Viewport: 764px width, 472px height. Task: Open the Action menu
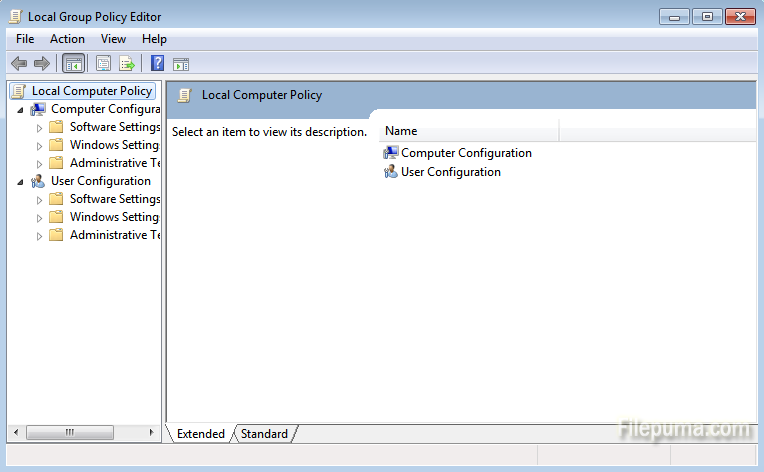point(67,39)
